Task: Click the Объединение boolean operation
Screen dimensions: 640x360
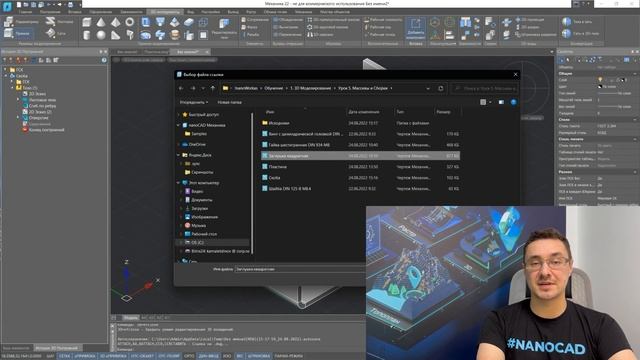Action: point(288,20)
